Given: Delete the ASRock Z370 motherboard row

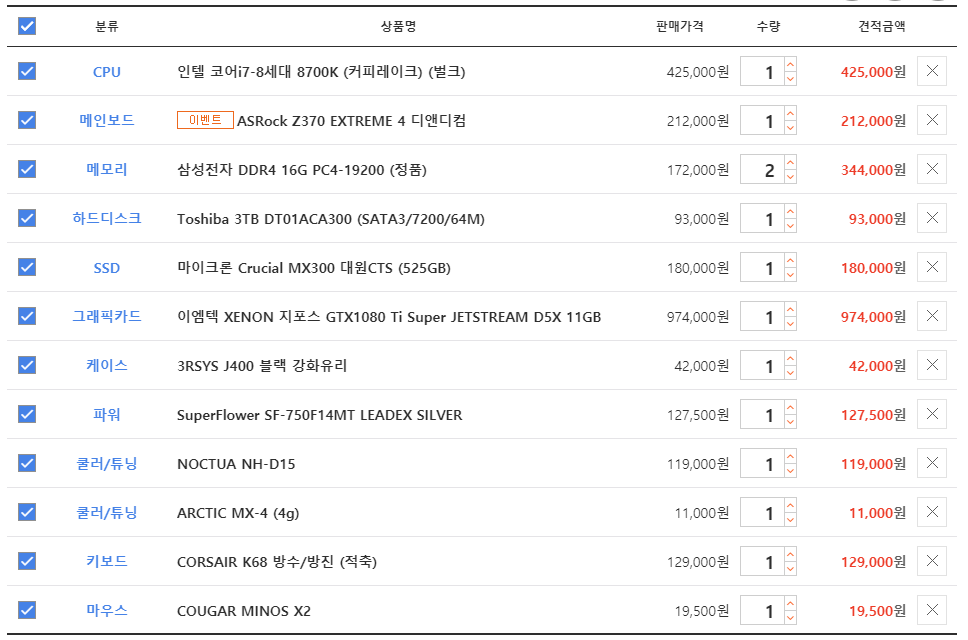Looking at the screenshot, I should click(932, 120).
